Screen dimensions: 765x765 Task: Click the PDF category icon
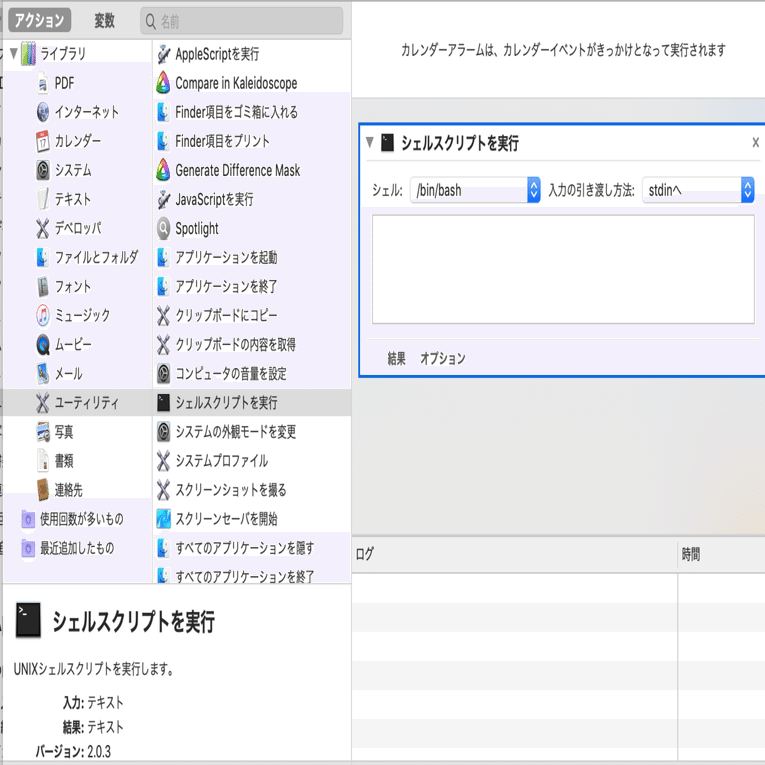(x=42, y=83)
